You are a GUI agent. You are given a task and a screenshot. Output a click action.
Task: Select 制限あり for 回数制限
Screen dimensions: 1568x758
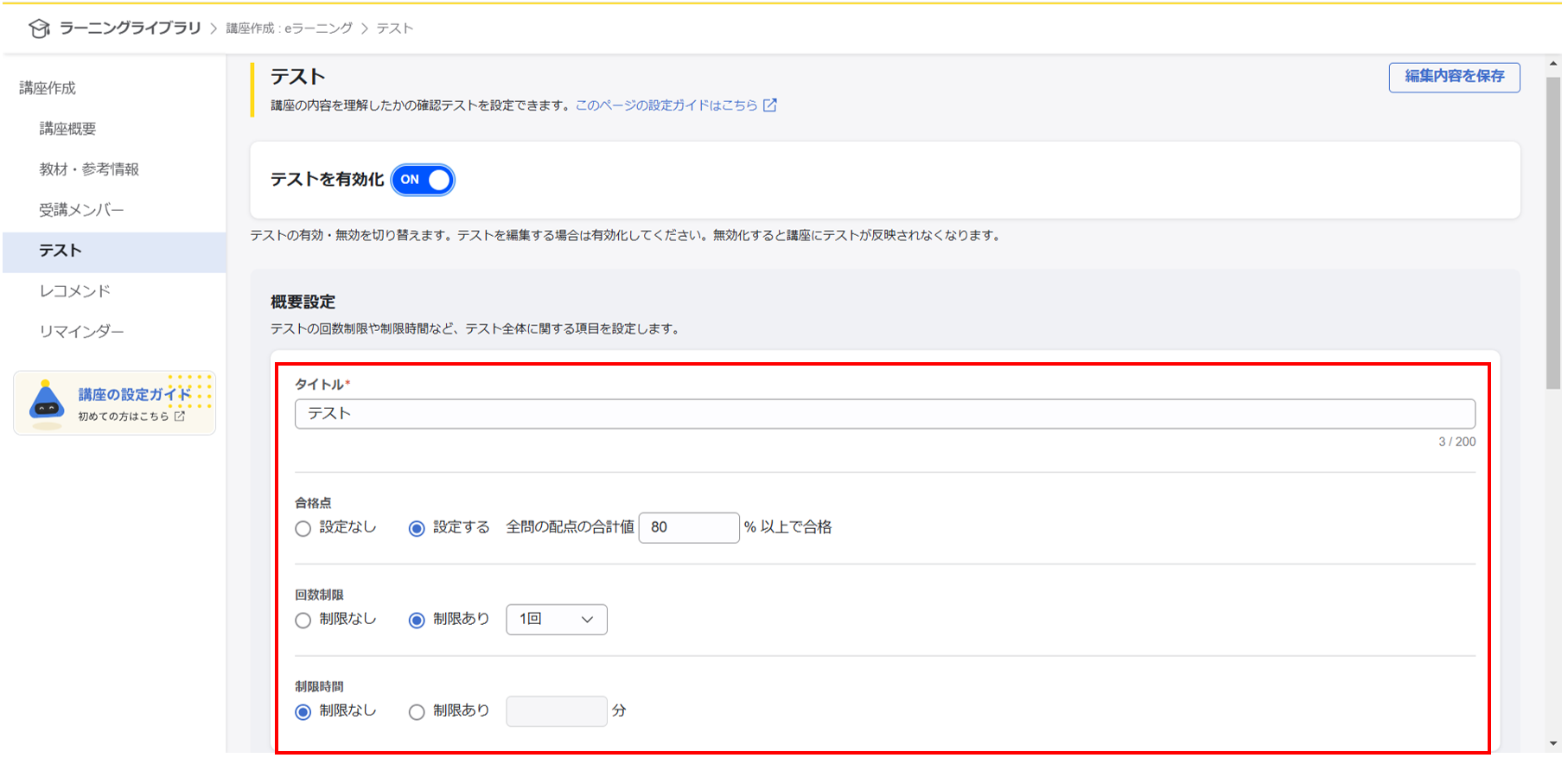417,620
